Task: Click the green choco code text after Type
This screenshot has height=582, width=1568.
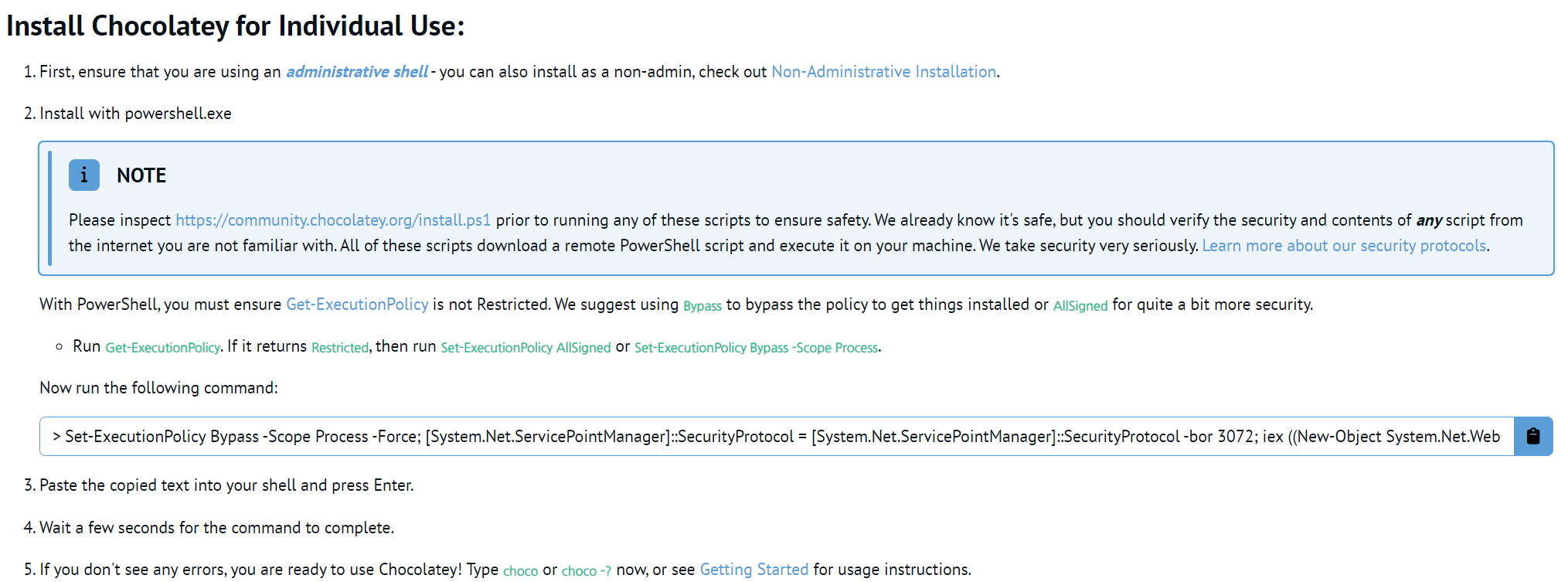Action: tap(521, 571)
